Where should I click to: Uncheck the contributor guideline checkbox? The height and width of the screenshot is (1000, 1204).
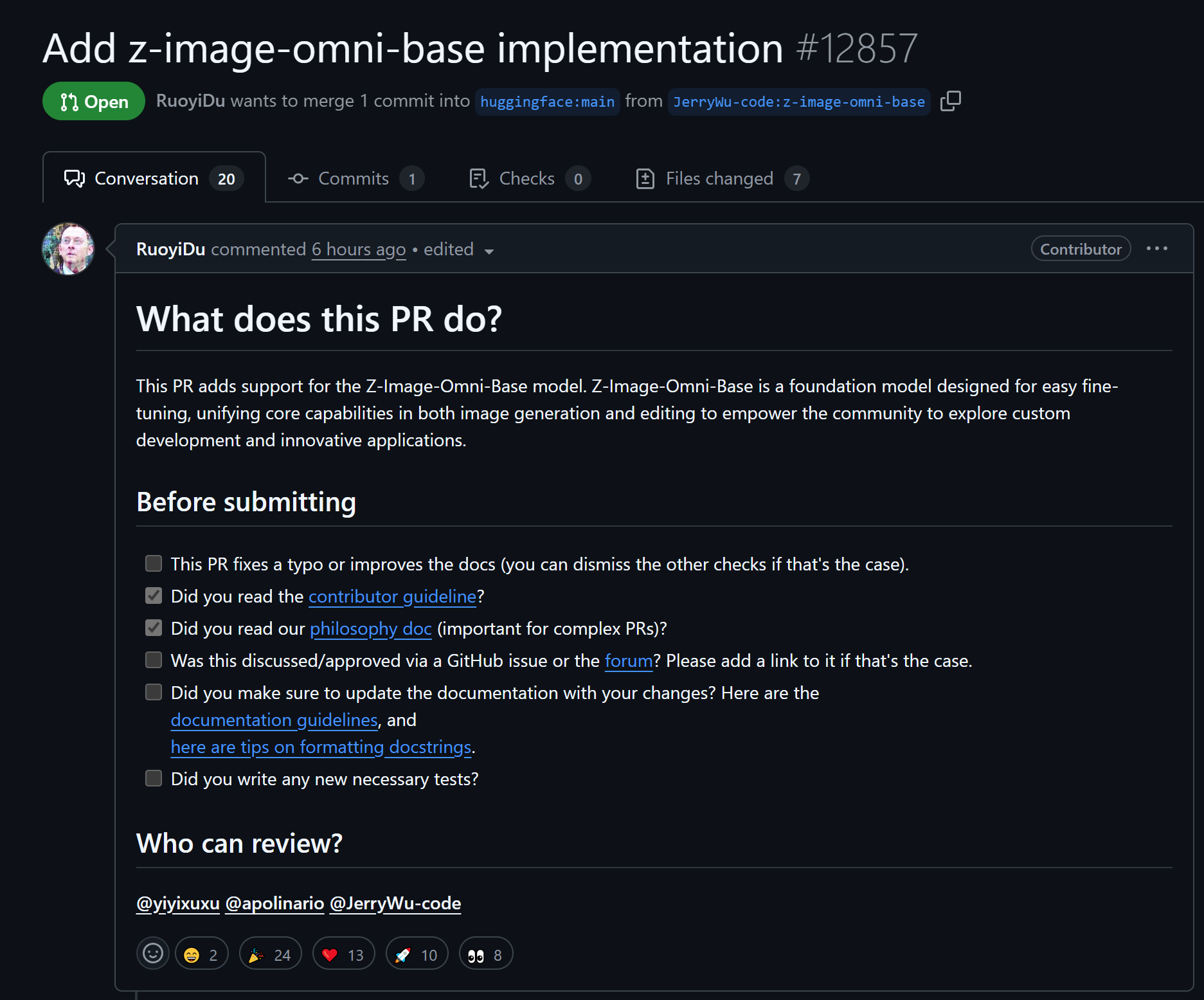coord(154,596)
